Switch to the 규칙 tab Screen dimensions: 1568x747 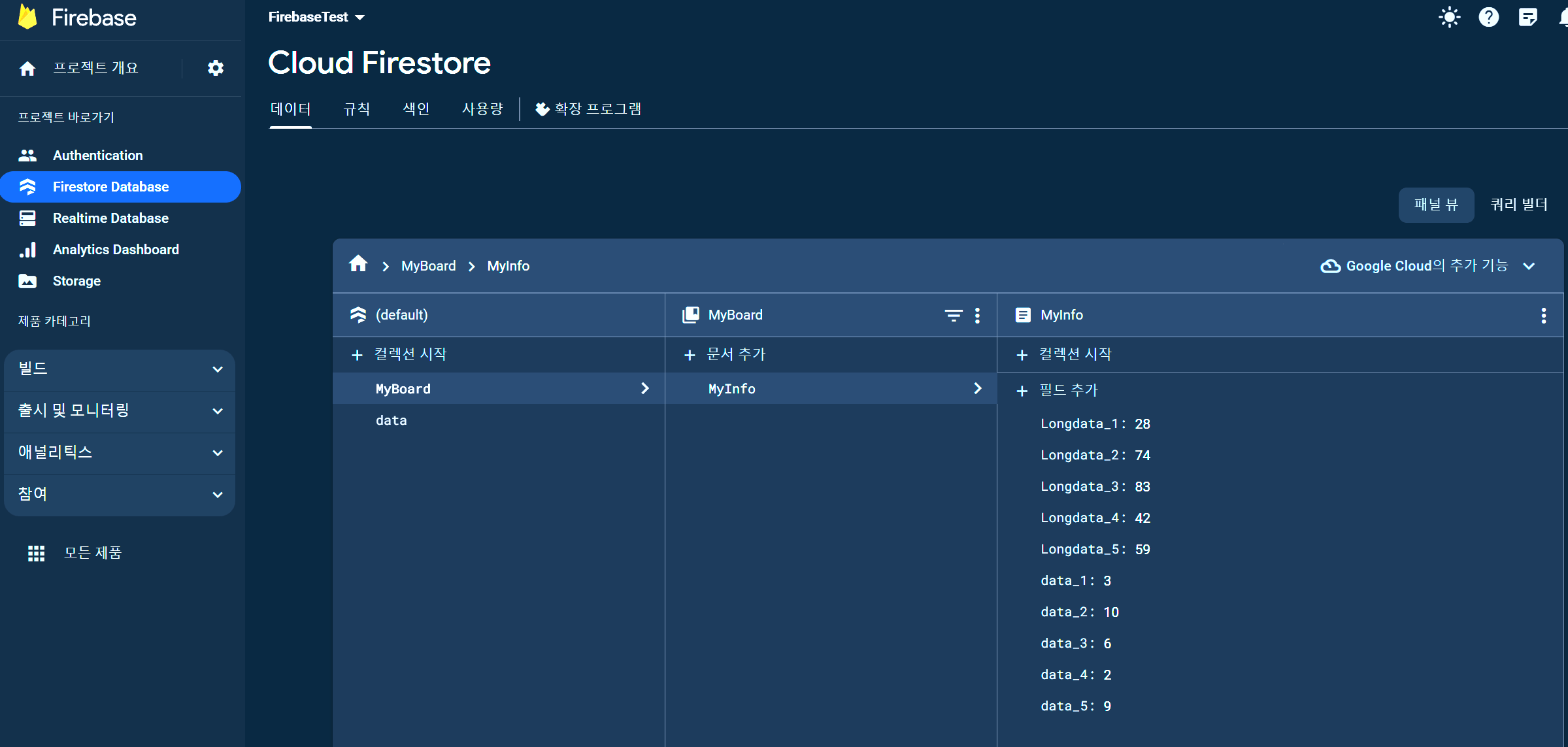[357, 109]
